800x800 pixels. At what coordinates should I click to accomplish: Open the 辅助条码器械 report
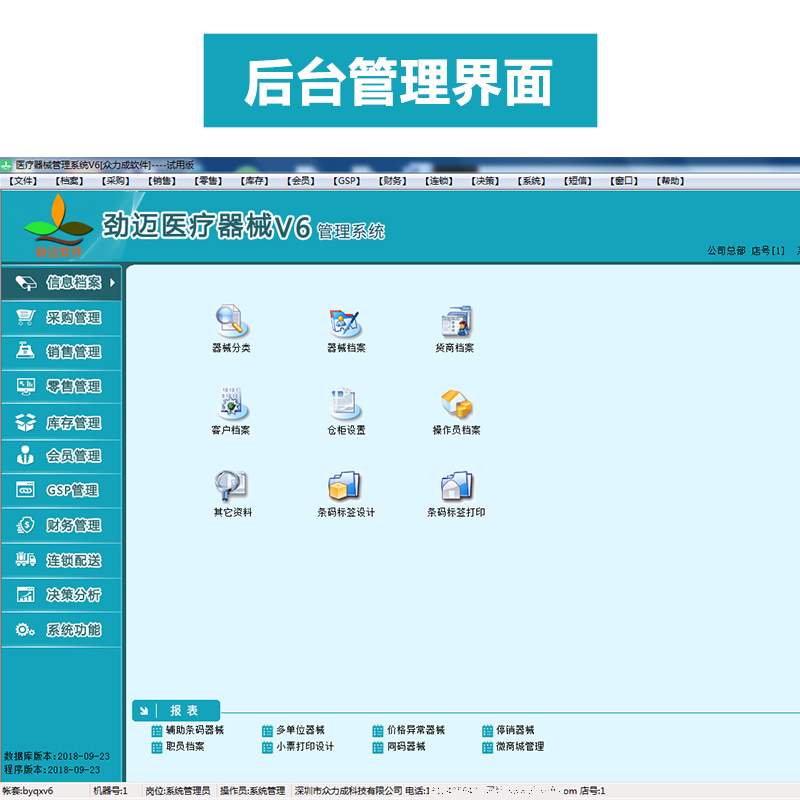pyautogui.click(x=188, y=730)
